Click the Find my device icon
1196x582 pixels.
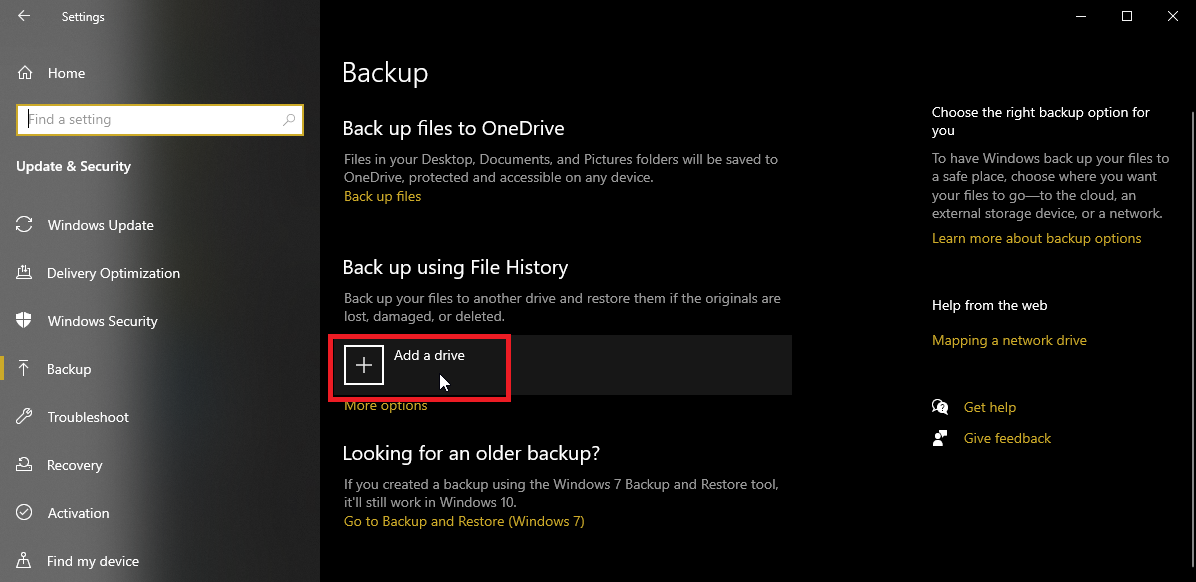[x=25, y=561]
